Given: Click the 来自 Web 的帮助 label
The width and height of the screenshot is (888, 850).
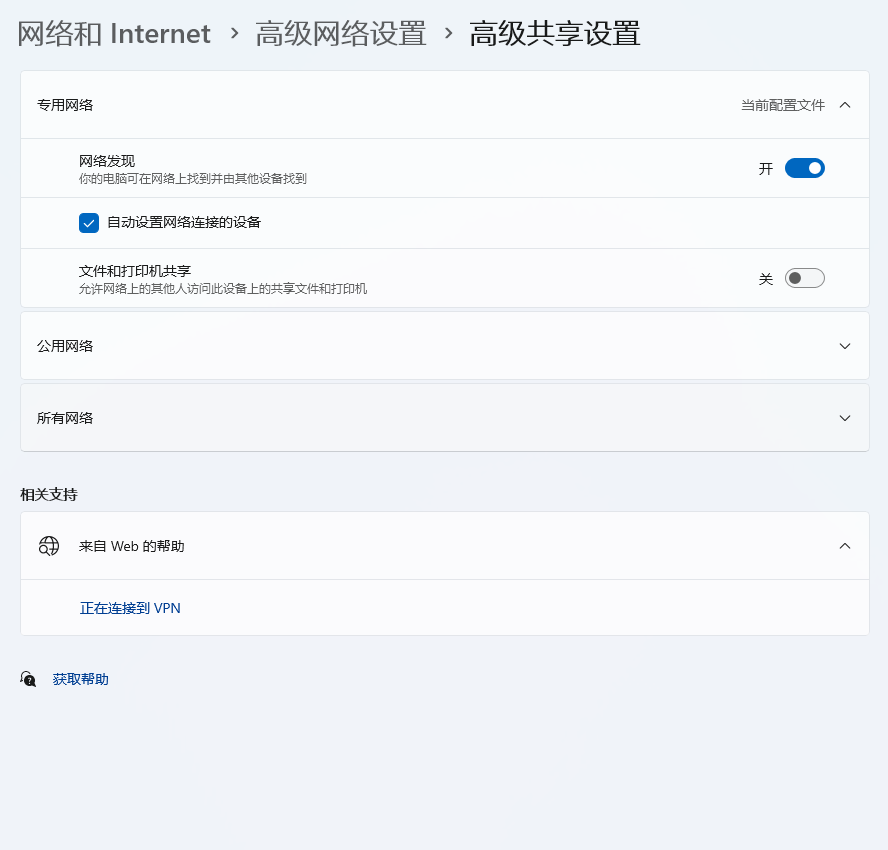Looking at the screenshot, I should point(131,546).
